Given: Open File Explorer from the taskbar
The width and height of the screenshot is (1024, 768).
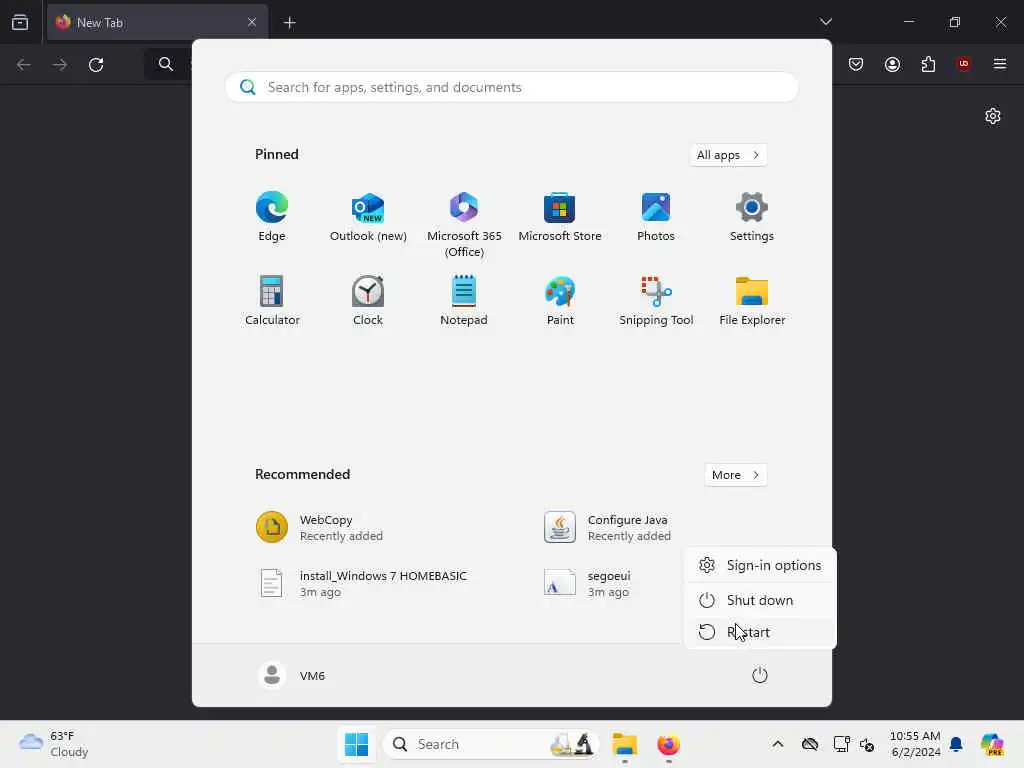Looking at the screenshot, I should point(624,744).
